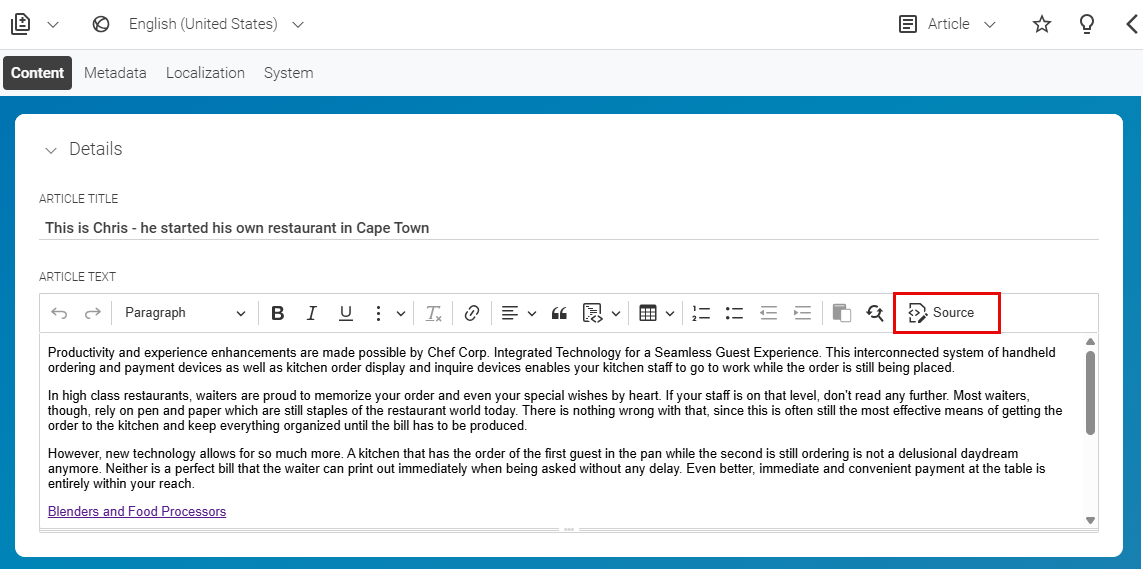The height and width of the screenshot is (569, 1143).
Task: Open the Paragraph style dropdown
Action: pos(185,313)
